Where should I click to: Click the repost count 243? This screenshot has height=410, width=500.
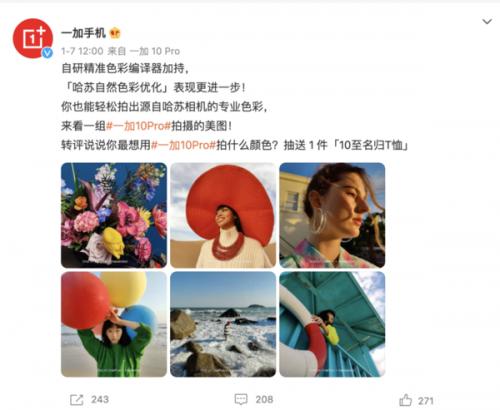(x=100, y=399)
